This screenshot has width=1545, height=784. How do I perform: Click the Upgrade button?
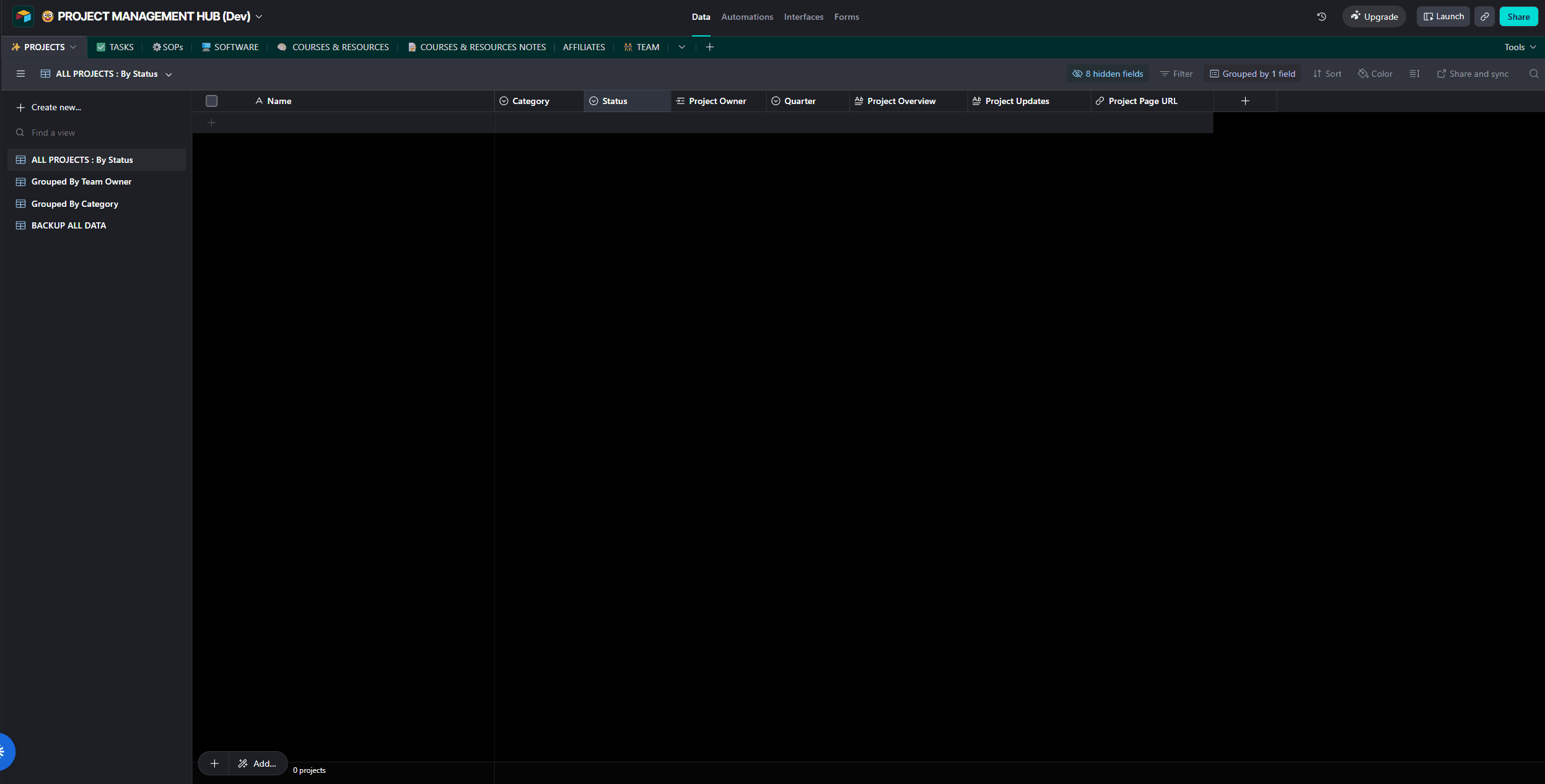pos(1374,17)
